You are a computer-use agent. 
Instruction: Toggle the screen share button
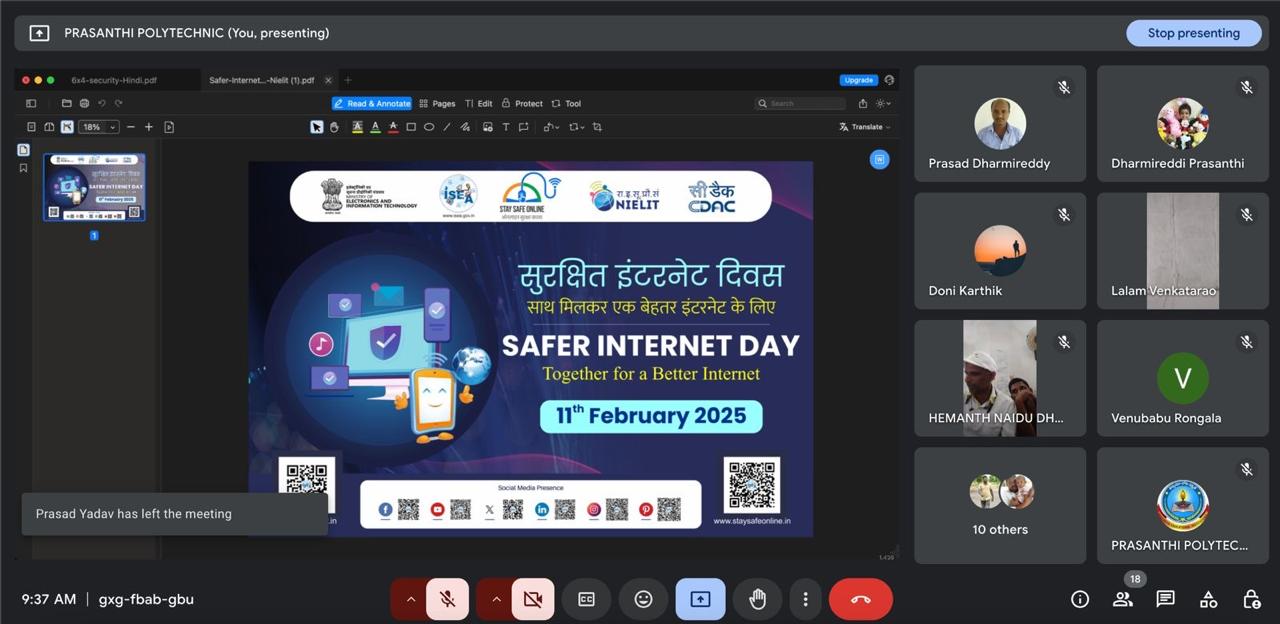700,599
